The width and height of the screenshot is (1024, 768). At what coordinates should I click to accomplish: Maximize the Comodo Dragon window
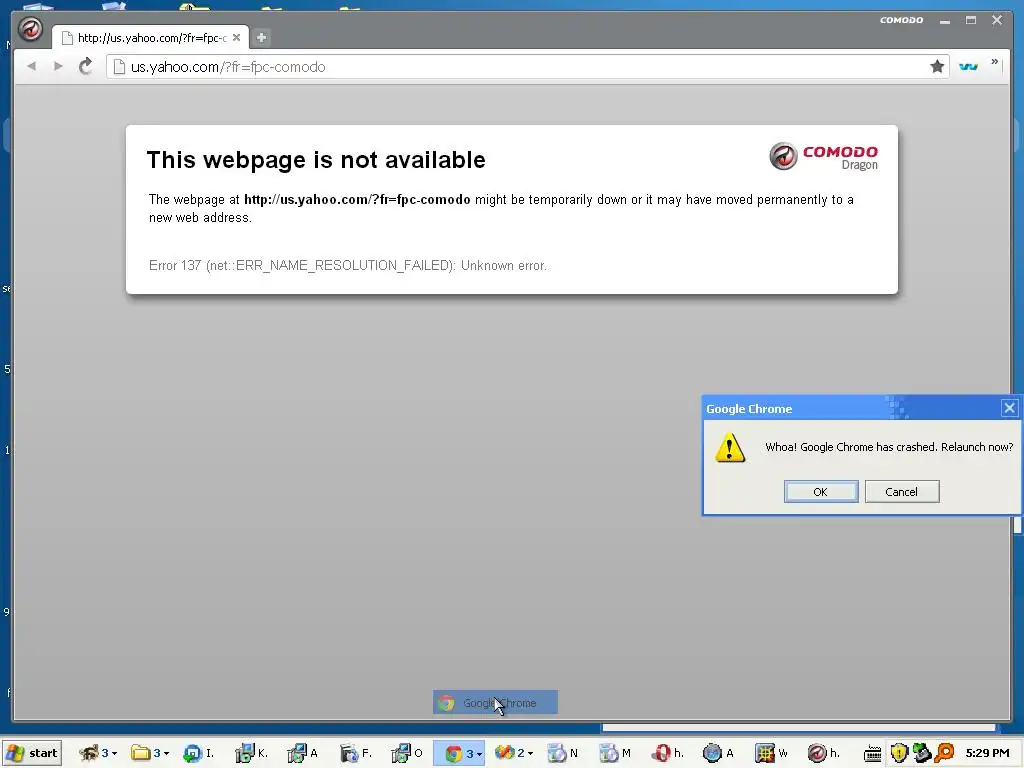point(971,20)
